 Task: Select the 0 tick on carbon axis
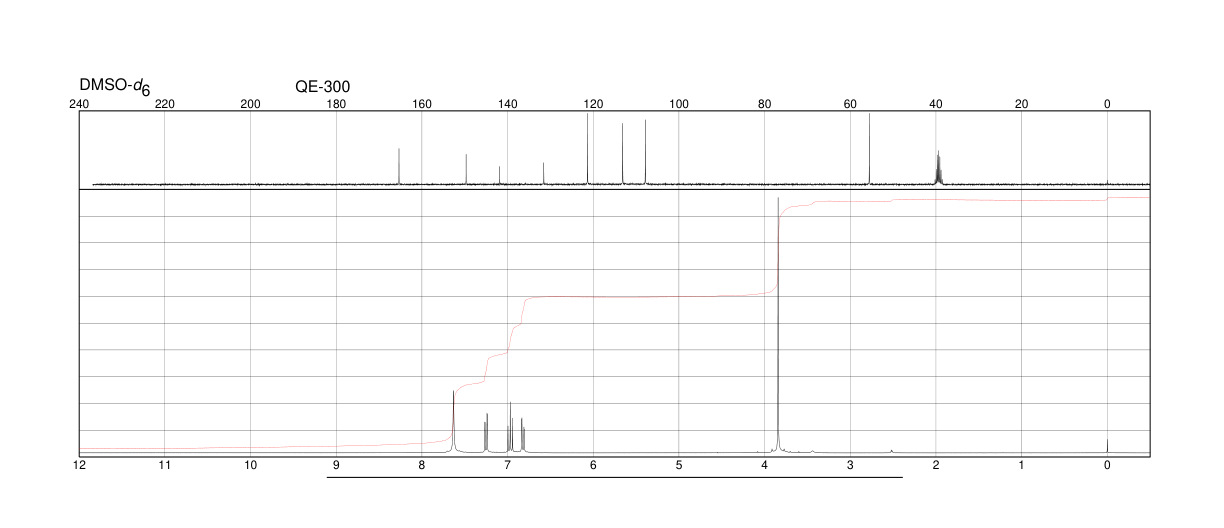click(1107, 104)
